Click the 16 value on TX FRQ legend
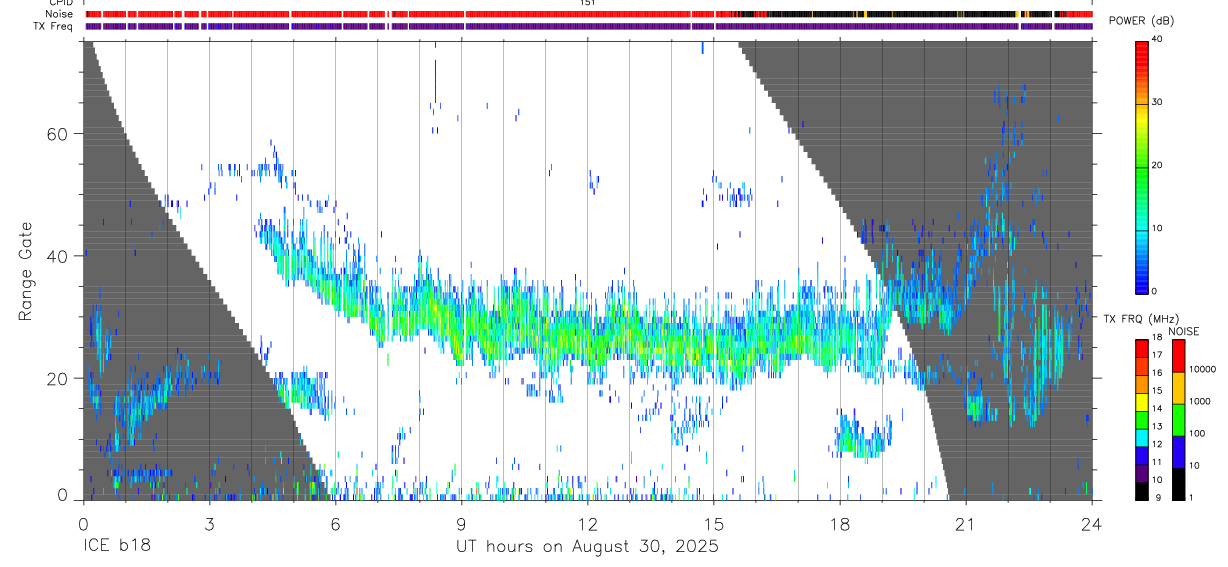Viewport: 1228px width, 567px height. (x=1159, y=375)
